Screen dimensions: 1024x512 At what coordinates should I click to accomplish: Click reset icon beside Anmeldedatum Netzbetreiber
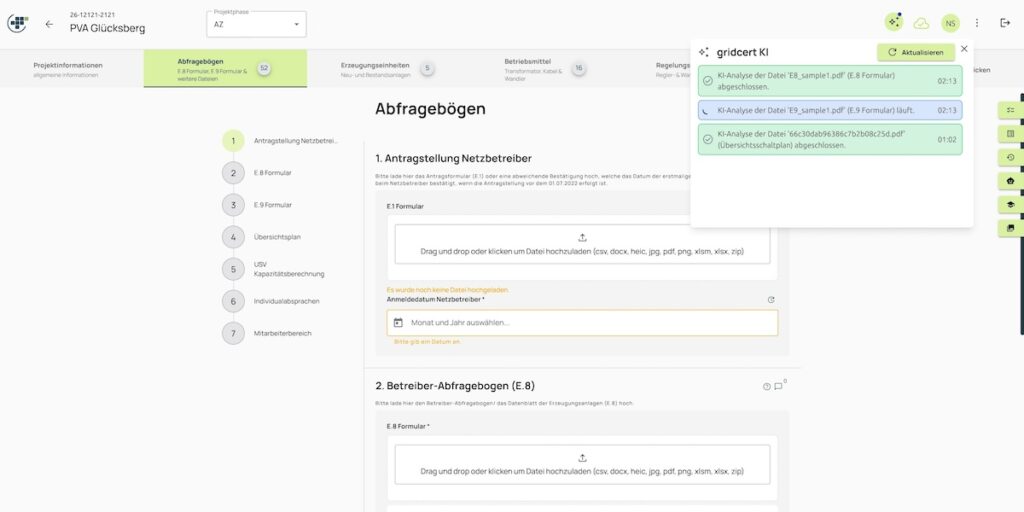pyautogui.click(x=771, y=300)
